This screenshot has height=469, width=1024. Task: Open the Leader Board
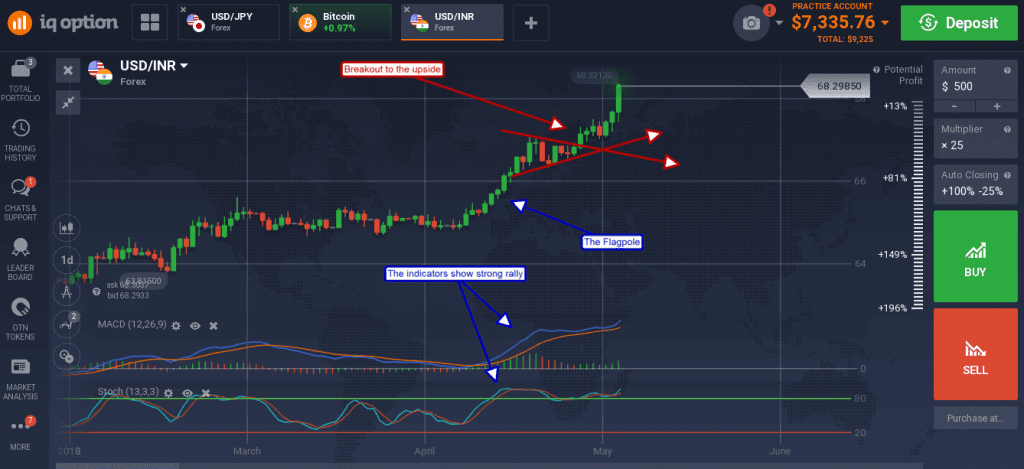click(22, 259)
